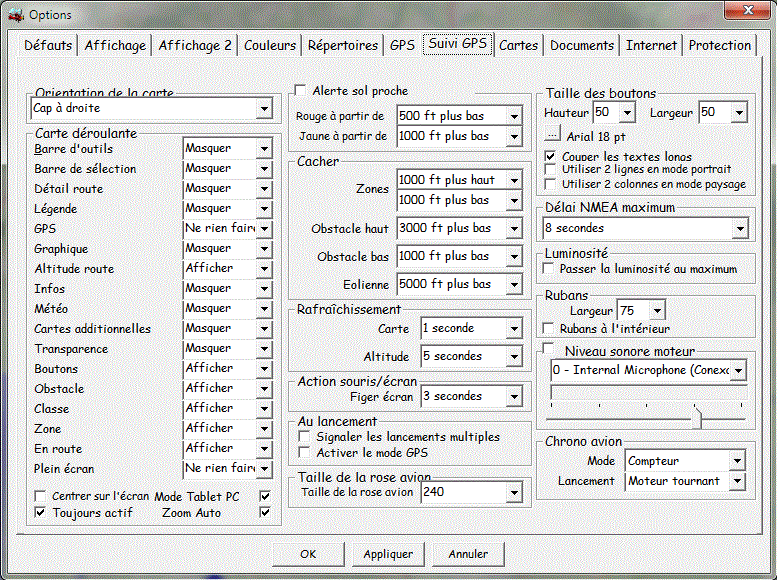Open font picker button next to Arial 18 pt
The image size is (777, 580).
552,134
